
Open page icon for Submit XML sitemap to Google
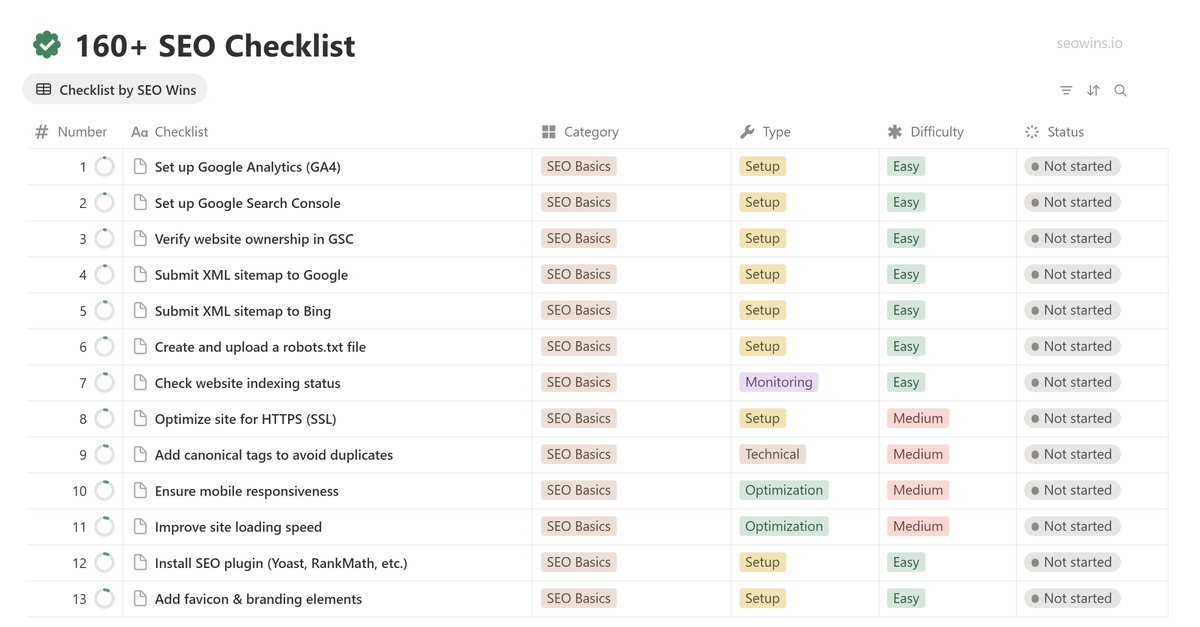point(140,274)
